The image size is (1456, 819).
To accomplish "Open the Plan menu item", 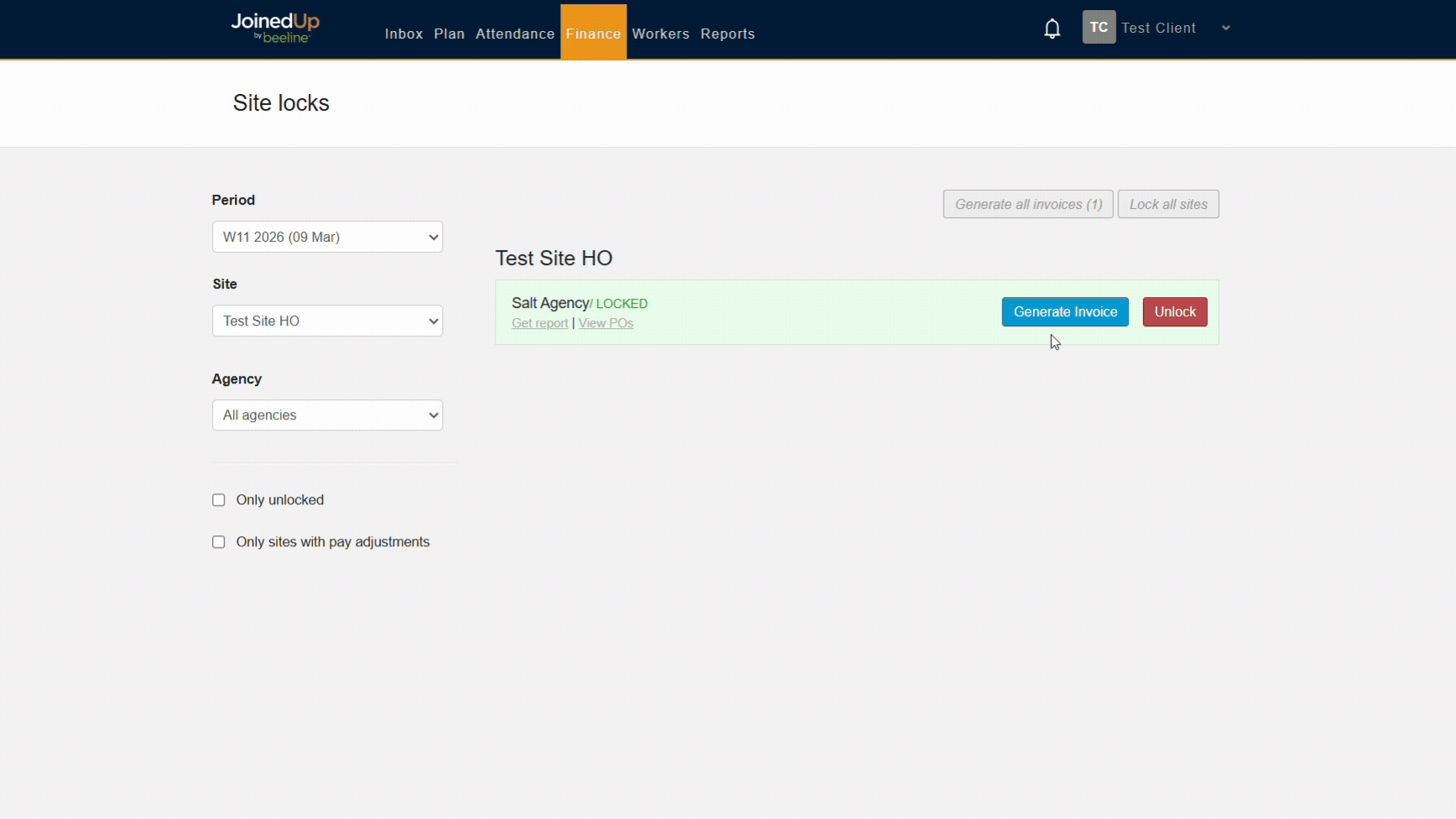I will click(x=449, y=34).
